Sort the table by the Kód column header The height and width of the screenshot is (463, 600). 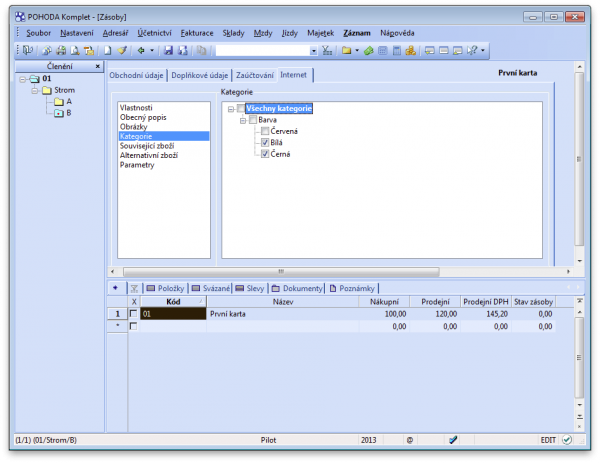[173, 302]
